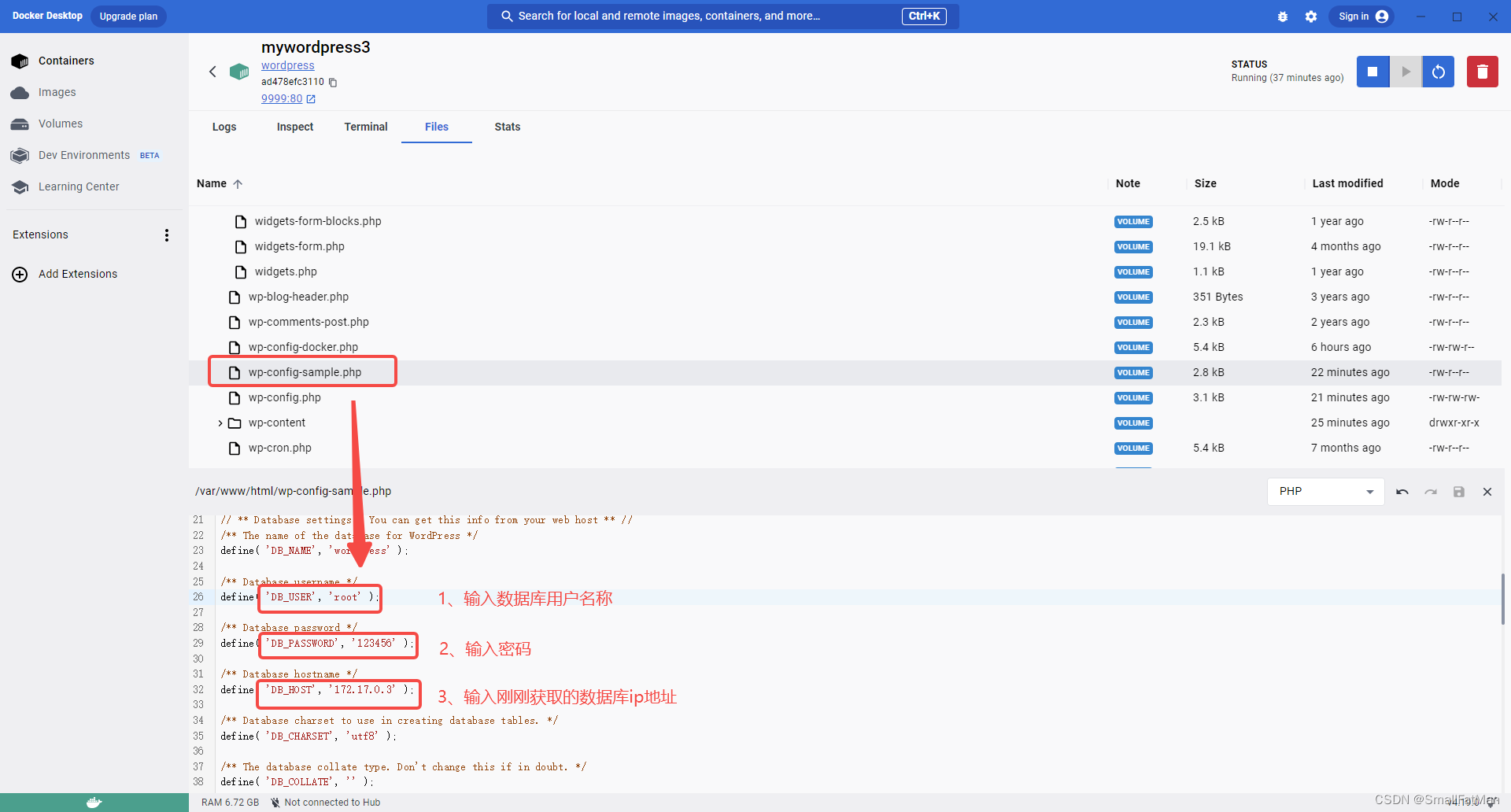The width and height of the screenshot is (1511, 812).
Task: Go back with the left arrow
Action: [212, 72]
